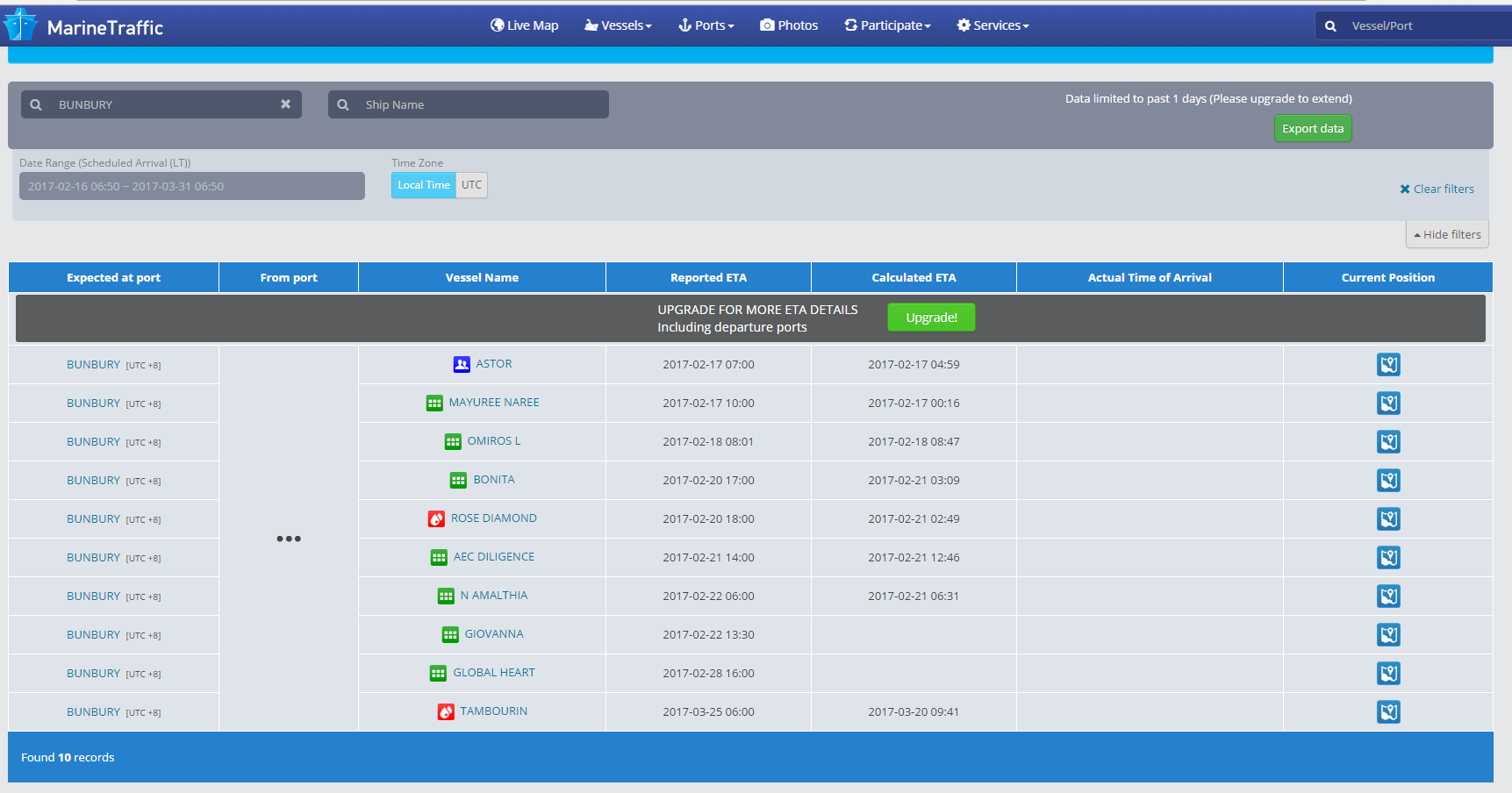
Task: Open the MAYUREE NAREE vessel link
Action: (x=494, y=402)
